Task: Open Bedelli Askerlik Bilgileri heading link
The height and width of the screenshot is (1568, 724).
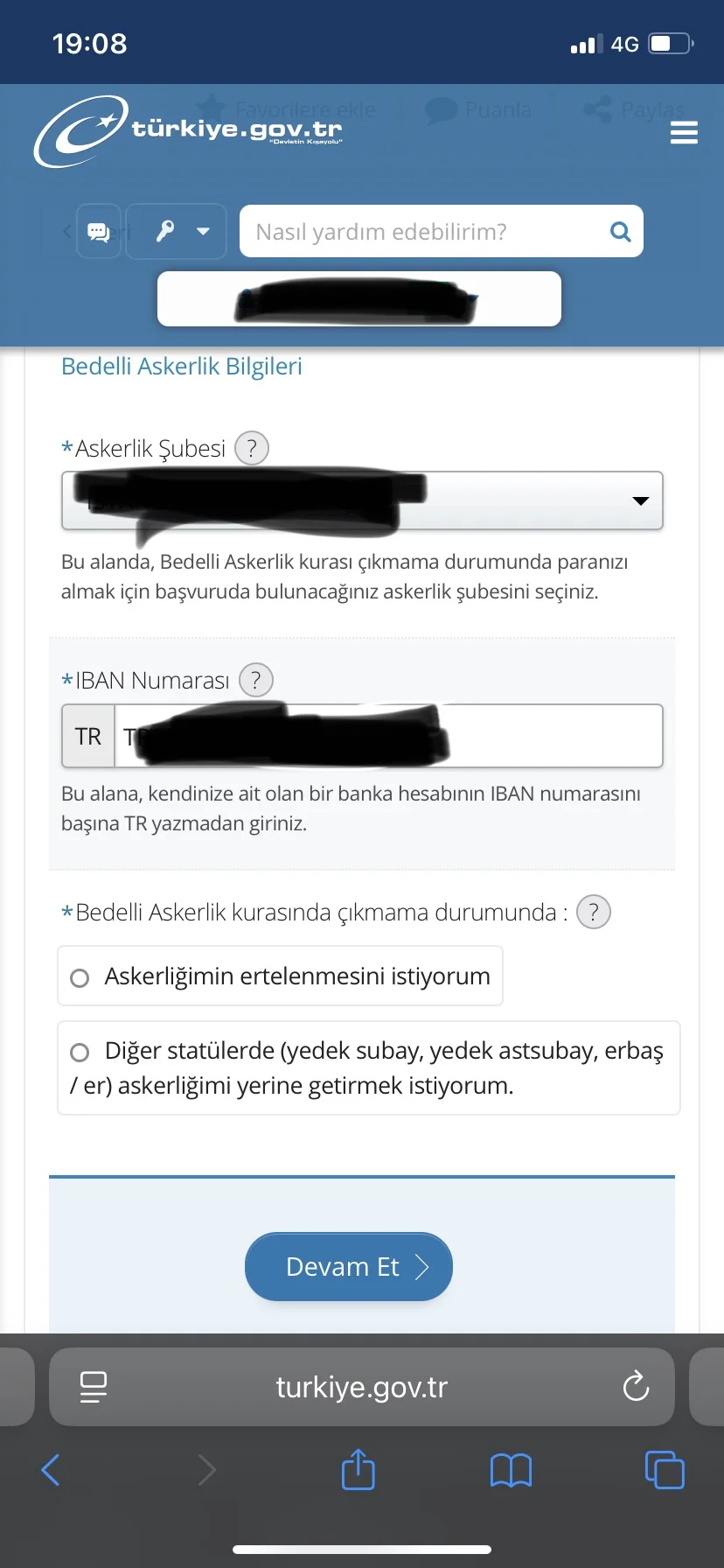Action: [182, 367]
